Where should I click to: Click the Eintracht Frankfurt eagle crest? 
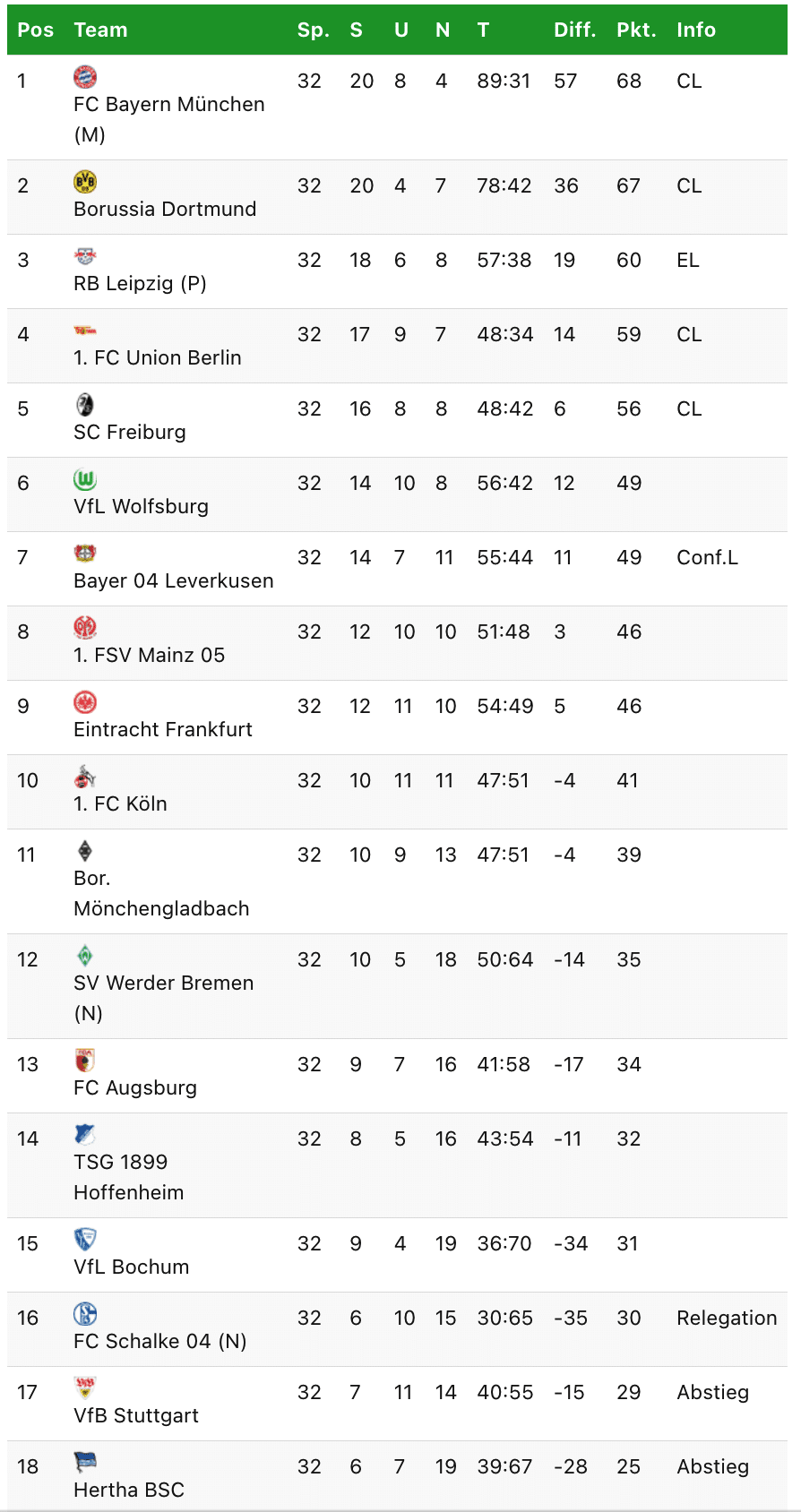click(85, 702)
